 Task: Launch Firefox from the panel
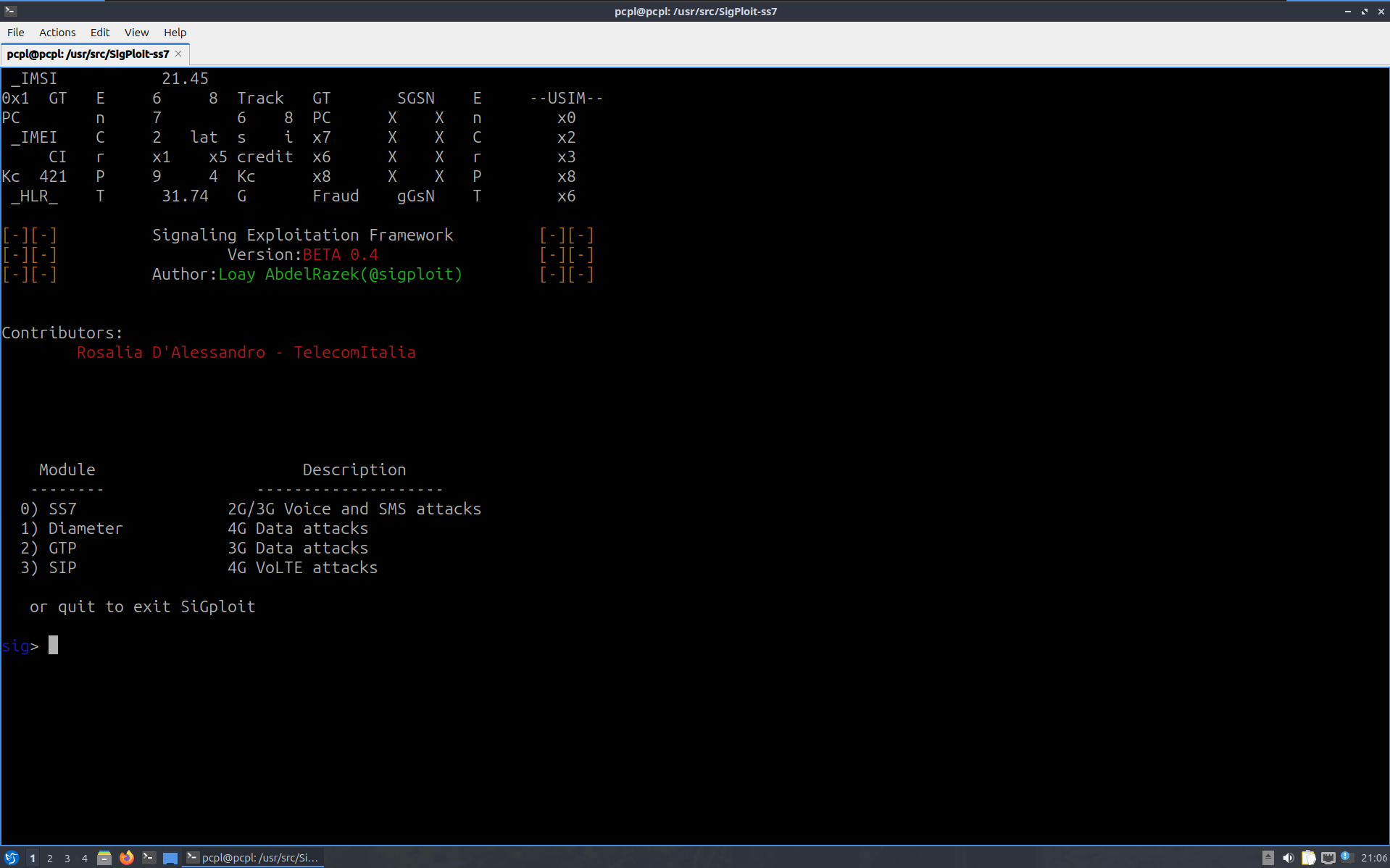pyautogui.click(x=127, y=858)
